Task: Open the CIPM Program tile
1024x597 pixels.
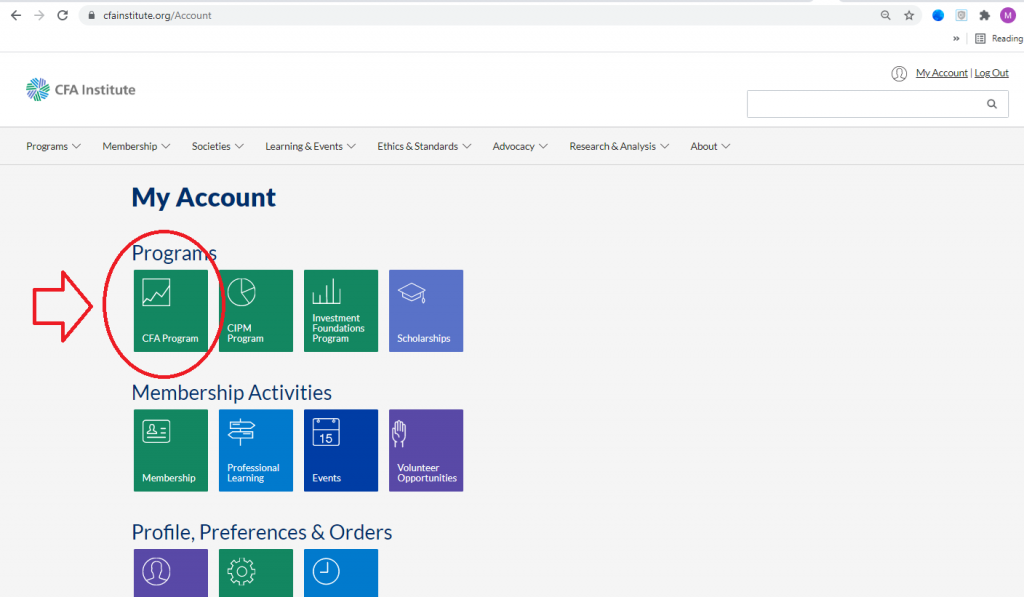Action: [x=256, y=311]
